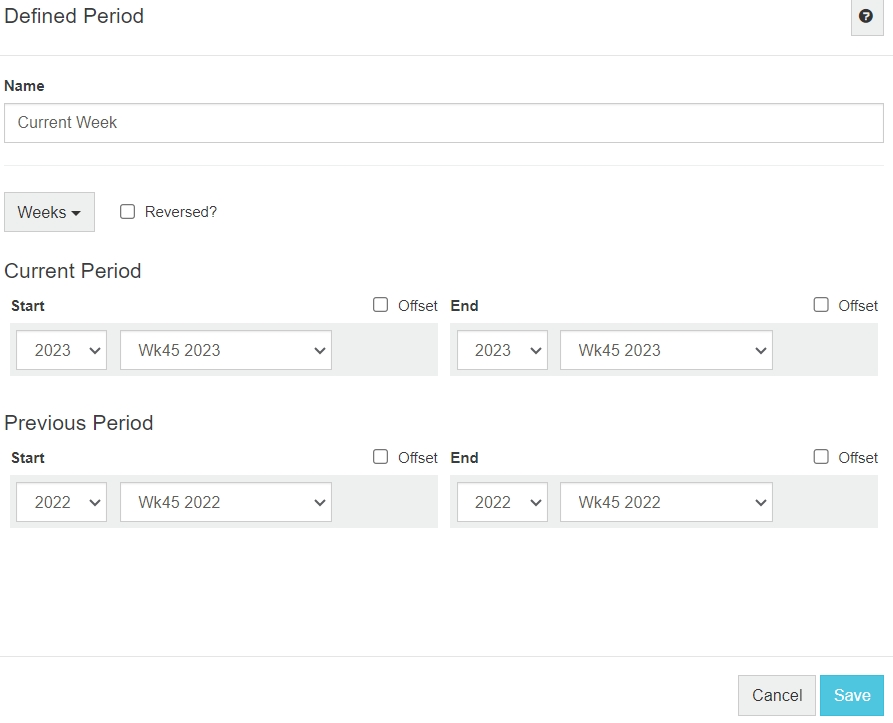The width and height of the screenshot is (893, 723).
Task: Open Previous Period End week dropdown
Action: pyautogui.click(x=666, y=502)
